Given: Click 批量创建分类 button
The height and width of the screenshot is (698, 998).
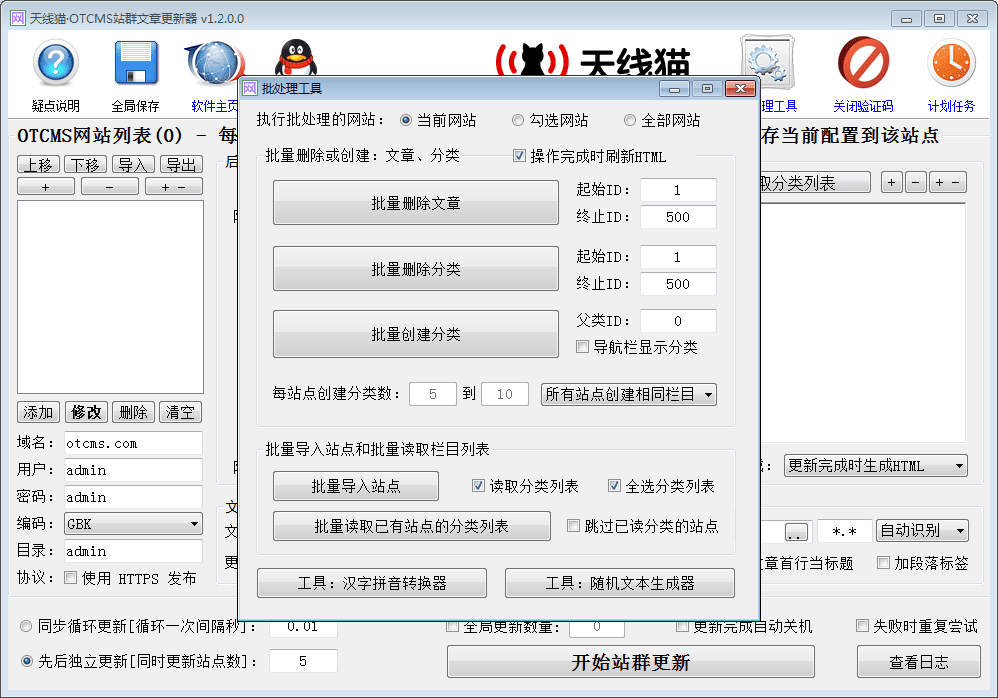Looking at the screenshot, I should pos(416,334).
